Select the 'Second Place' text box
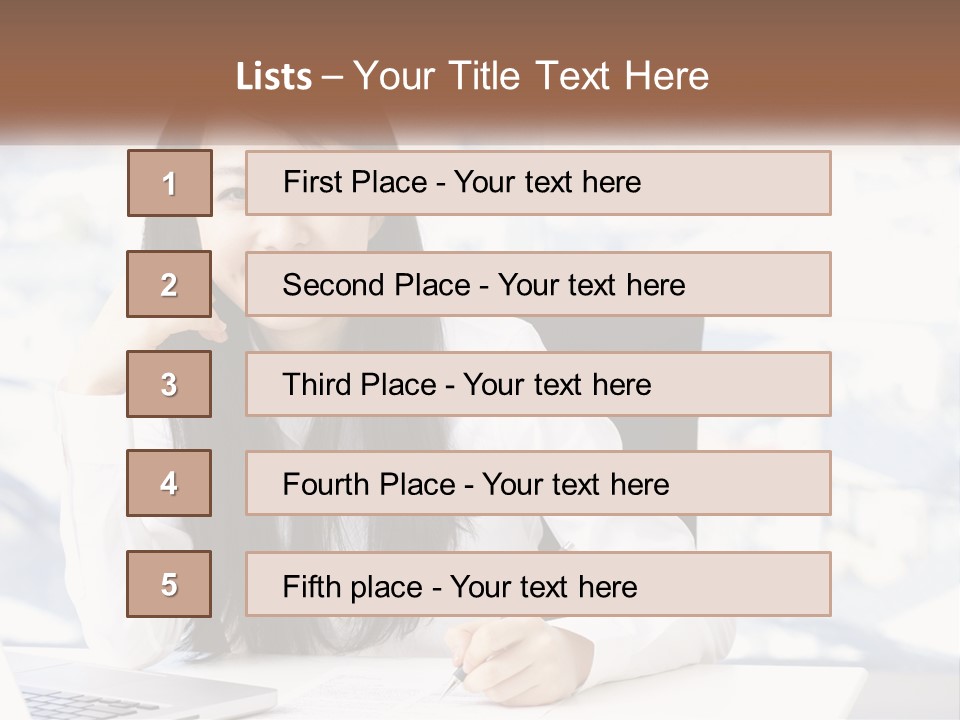The width and height of the screenshot is (960, 720). click(538, 284)
